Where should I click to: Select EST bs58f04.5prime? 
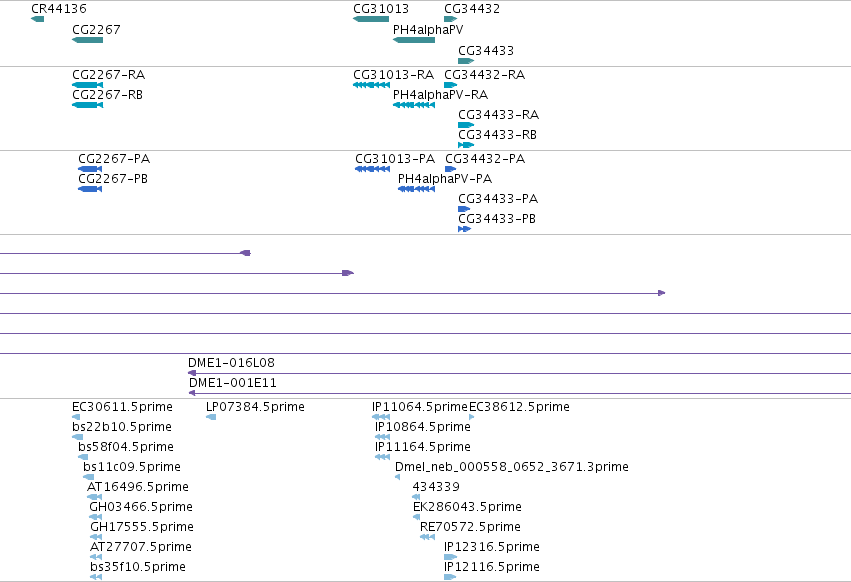83,457
